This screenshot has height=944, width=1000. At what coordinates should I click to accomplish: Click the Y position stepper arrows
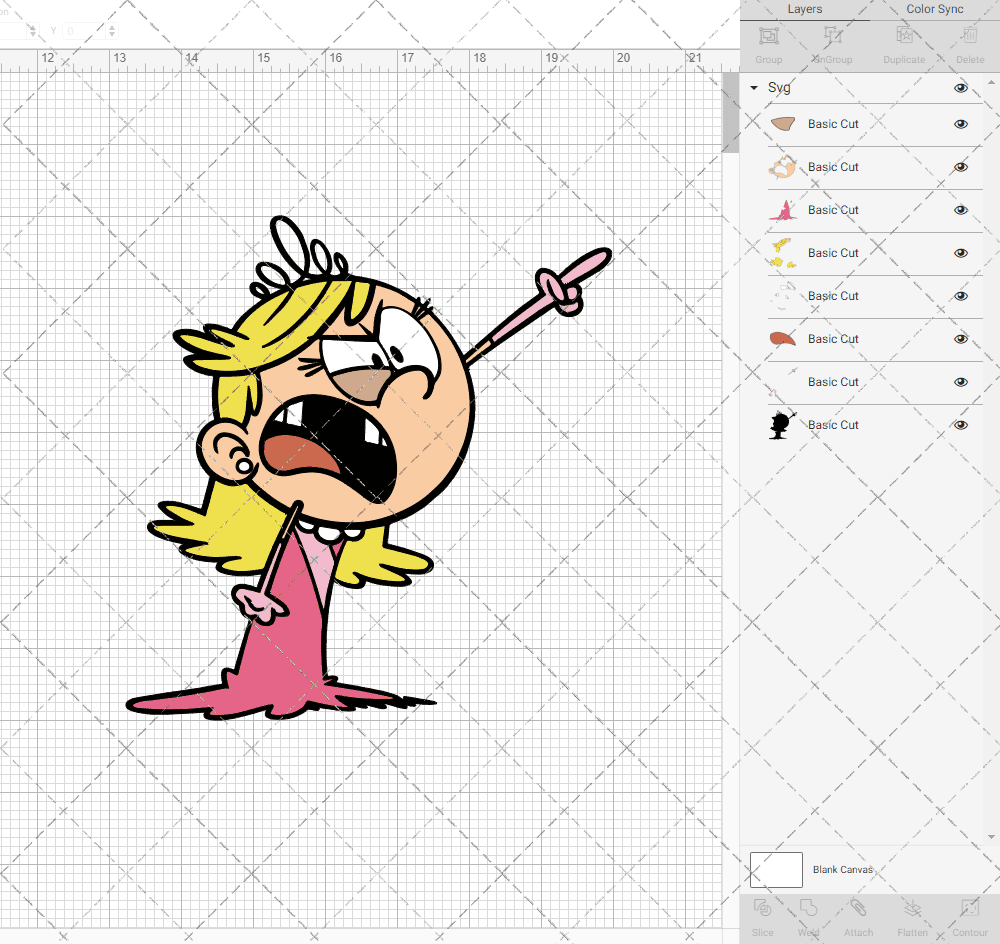tap(112, 30)
